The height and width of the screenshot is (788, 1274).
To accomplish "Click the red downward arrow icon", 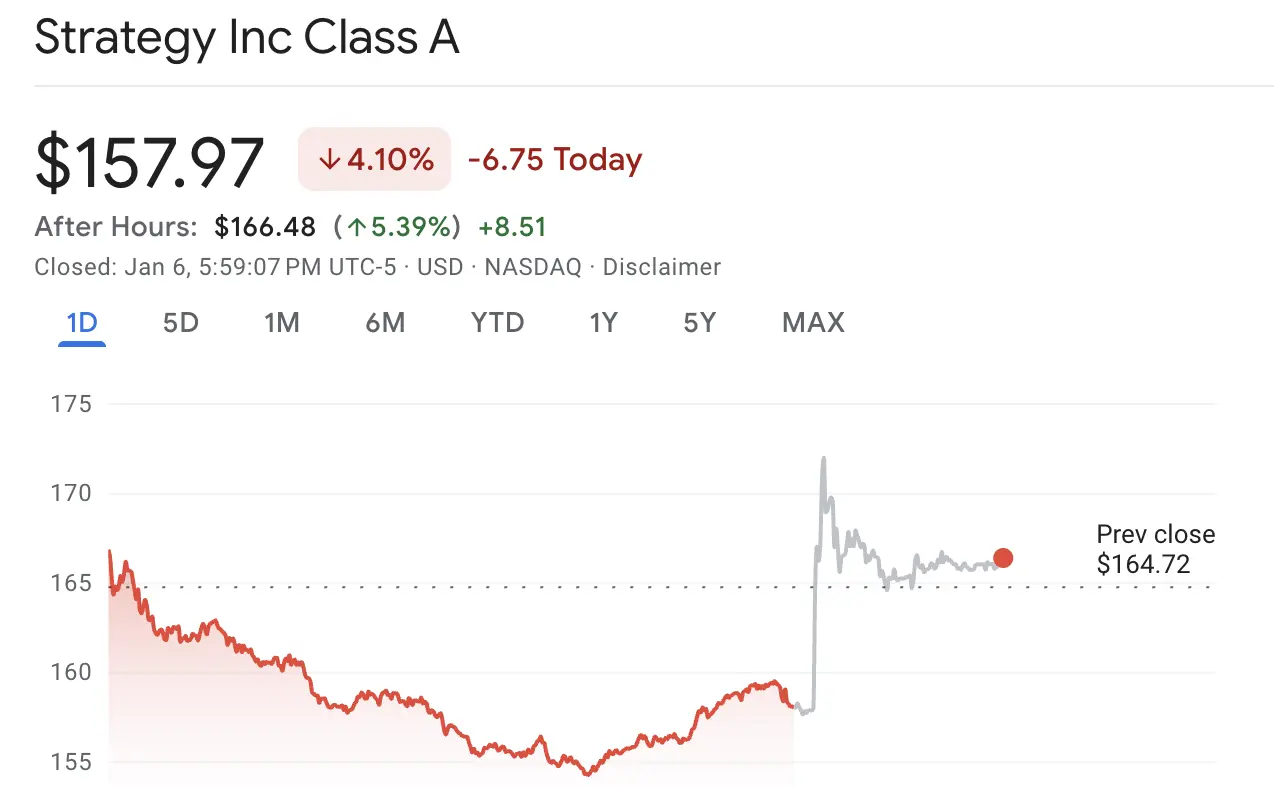I will [x=328, y=159].
